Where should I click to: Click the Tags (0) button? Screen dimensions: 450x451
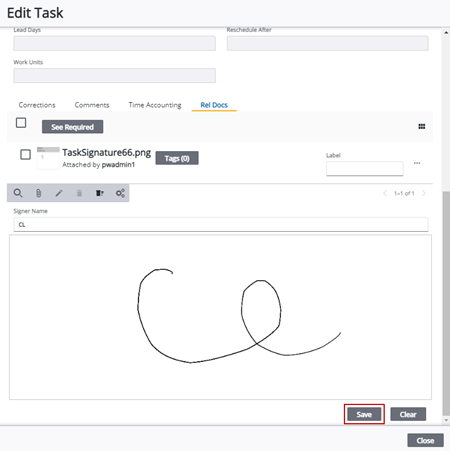(177, 158)
